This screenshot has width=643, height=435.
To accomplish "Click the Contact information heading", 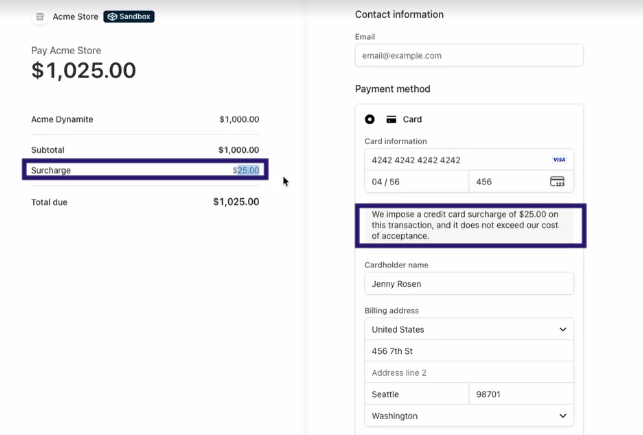I will click(x=399, y=15).
